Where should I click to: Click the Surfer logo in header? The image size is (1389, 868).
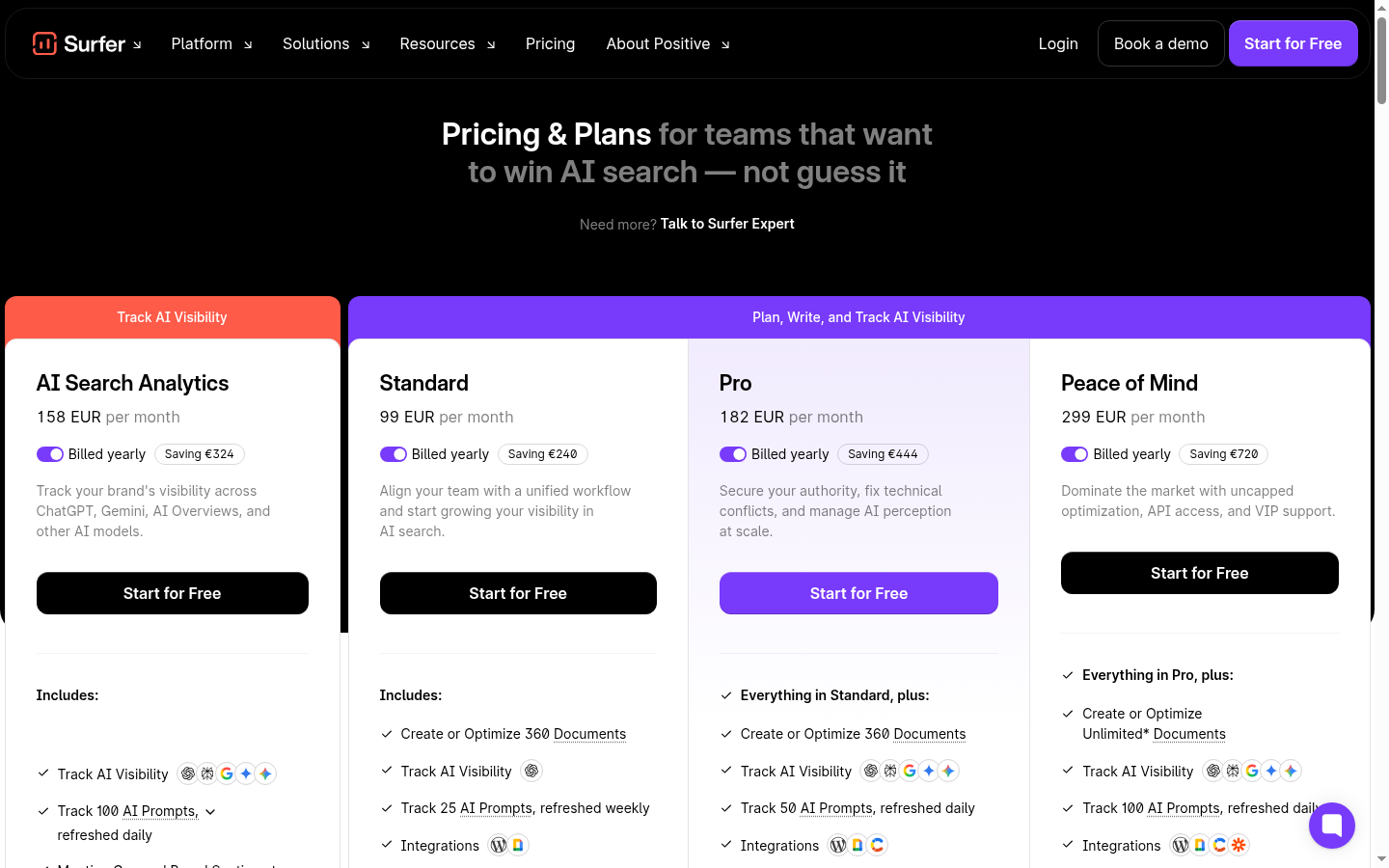(x=79, y=43)
